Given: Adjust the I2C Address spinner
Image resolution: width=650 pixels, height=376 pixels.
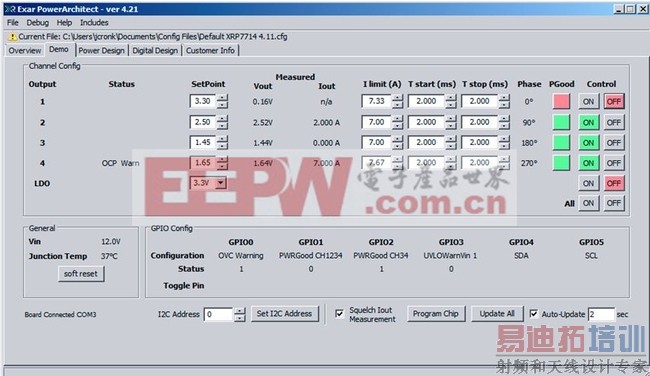Looking at the screenshot, I should tap(240, 315).
